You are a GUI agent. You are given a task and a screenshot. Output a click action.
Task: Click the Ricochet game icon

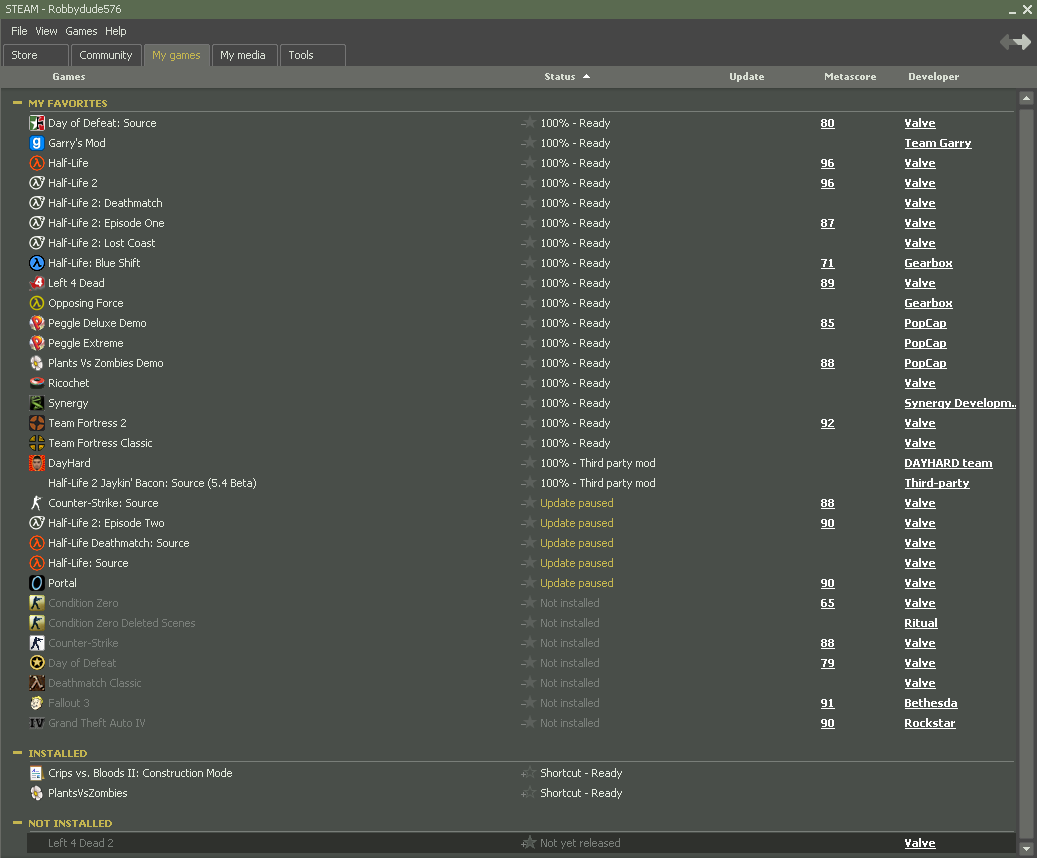point(37,383)
